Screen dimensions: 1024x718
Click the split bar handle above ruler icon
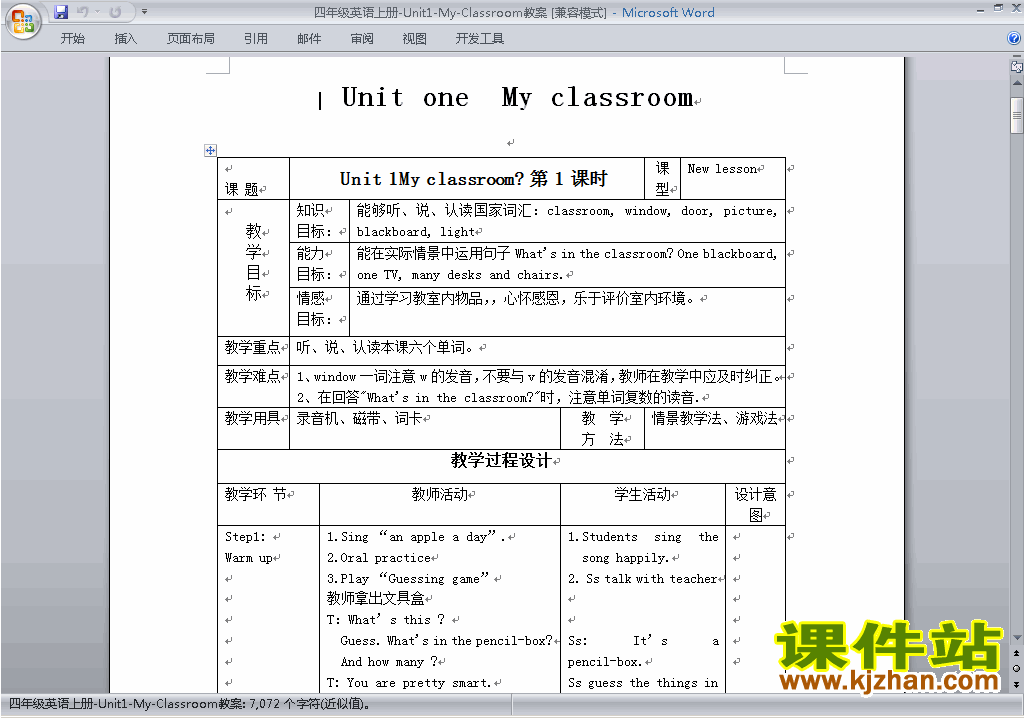[x=1016, y=57]
